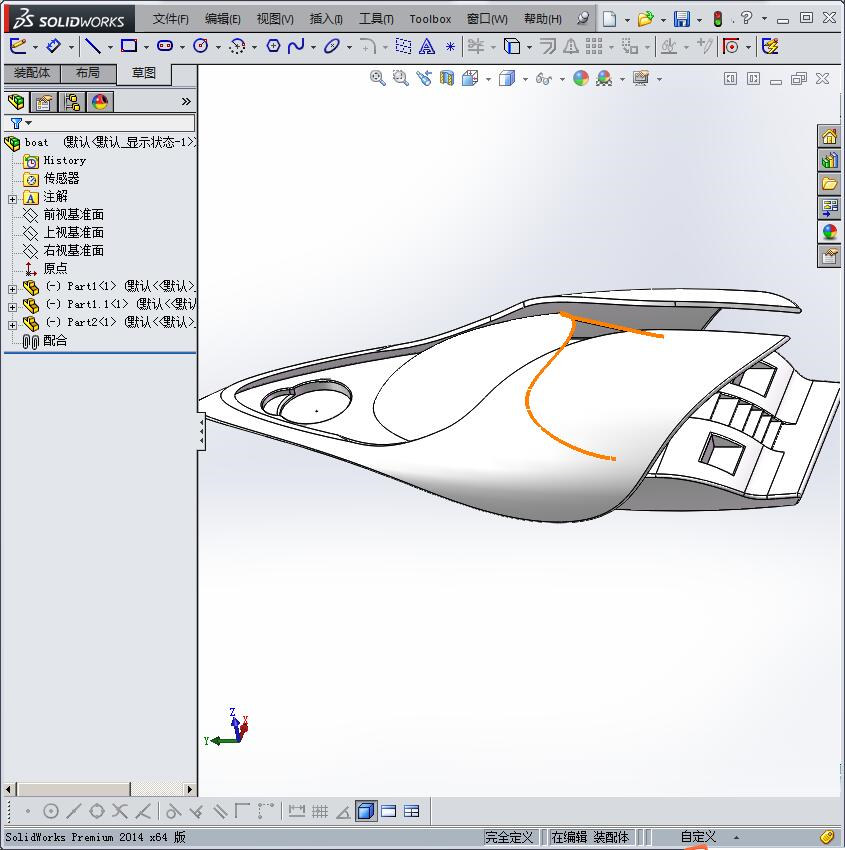
Task: Open the Appearances colored-ball task pane icon
Action: [829, 231]
